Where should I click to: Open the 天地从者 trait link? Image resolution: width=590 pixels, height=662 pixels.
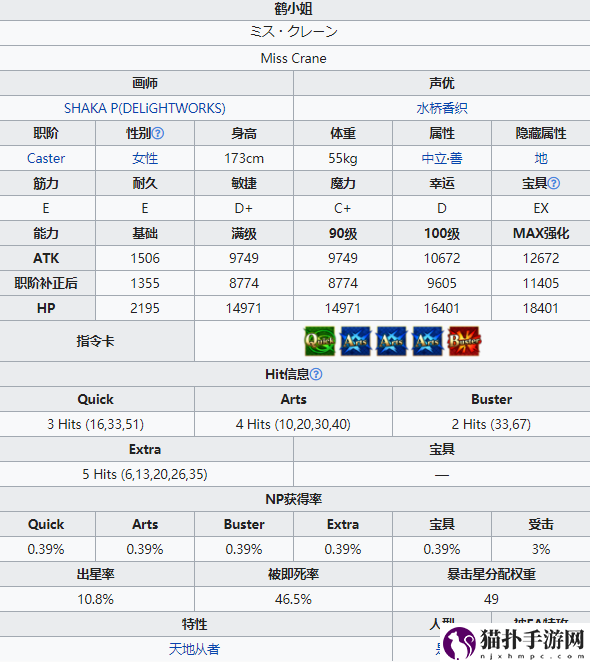coord(194,649)
